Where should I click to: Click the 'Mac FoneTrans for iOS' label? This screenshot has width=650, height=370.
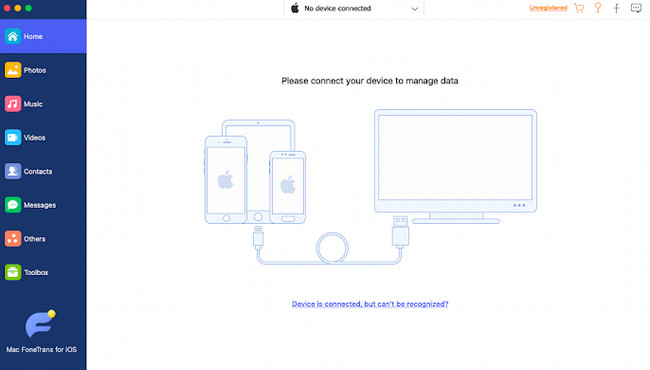pyautogui.click(x=41, y=349)
